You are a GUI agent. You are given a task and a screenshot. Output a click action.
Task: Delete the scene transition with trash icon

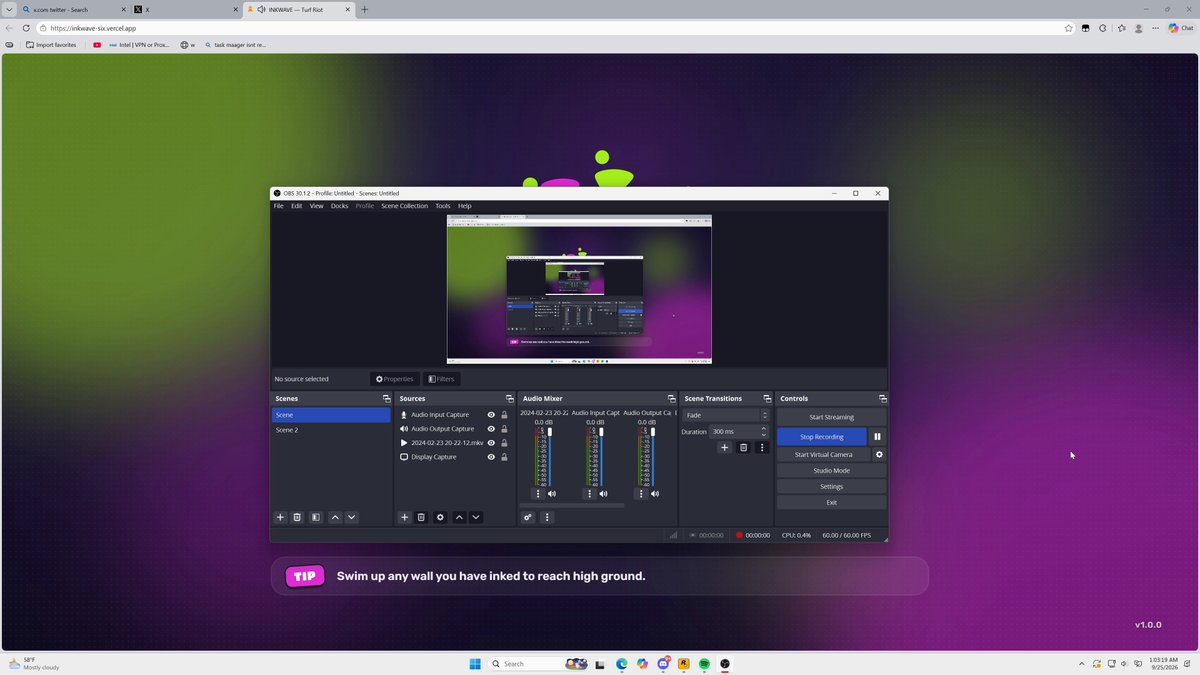pyautogui.click(x=743, y=447)
